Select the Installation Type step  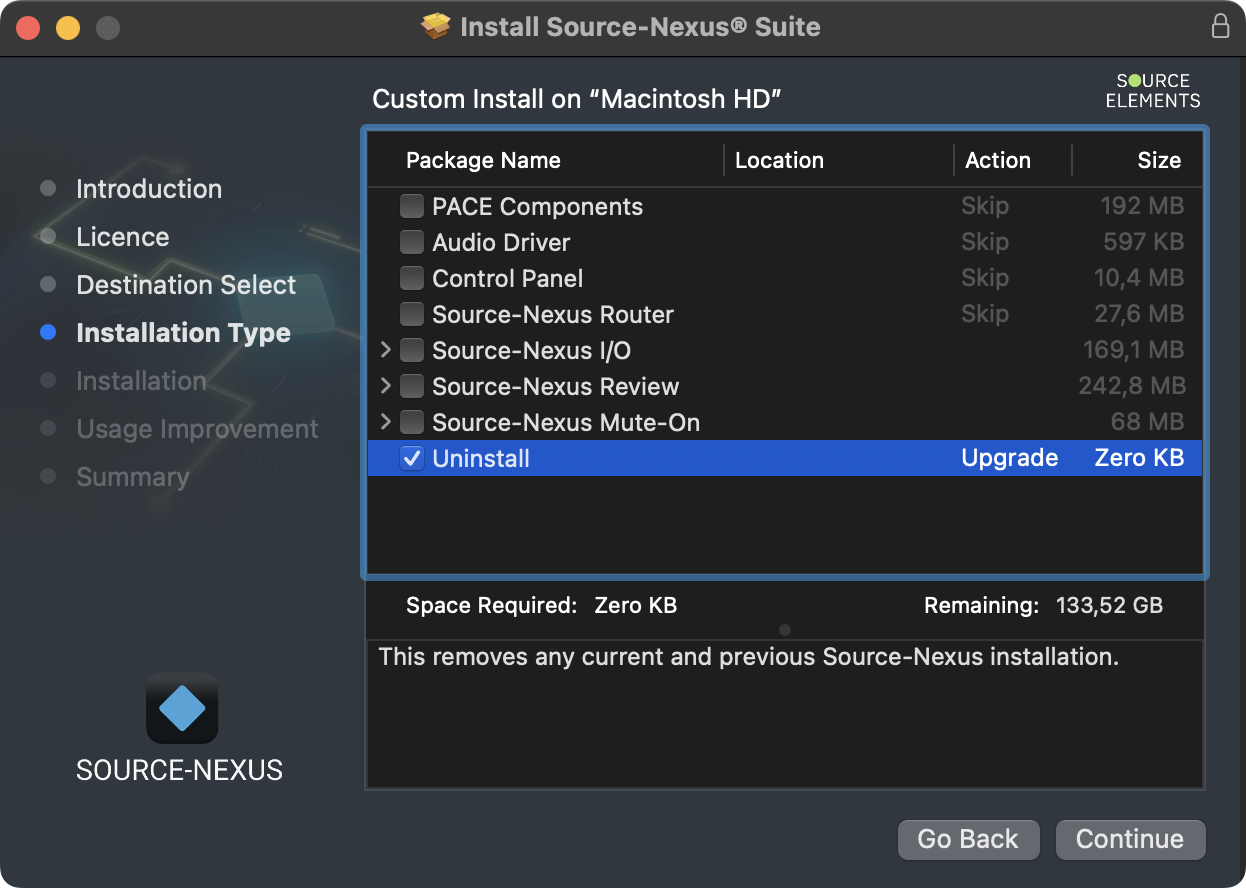183,333
